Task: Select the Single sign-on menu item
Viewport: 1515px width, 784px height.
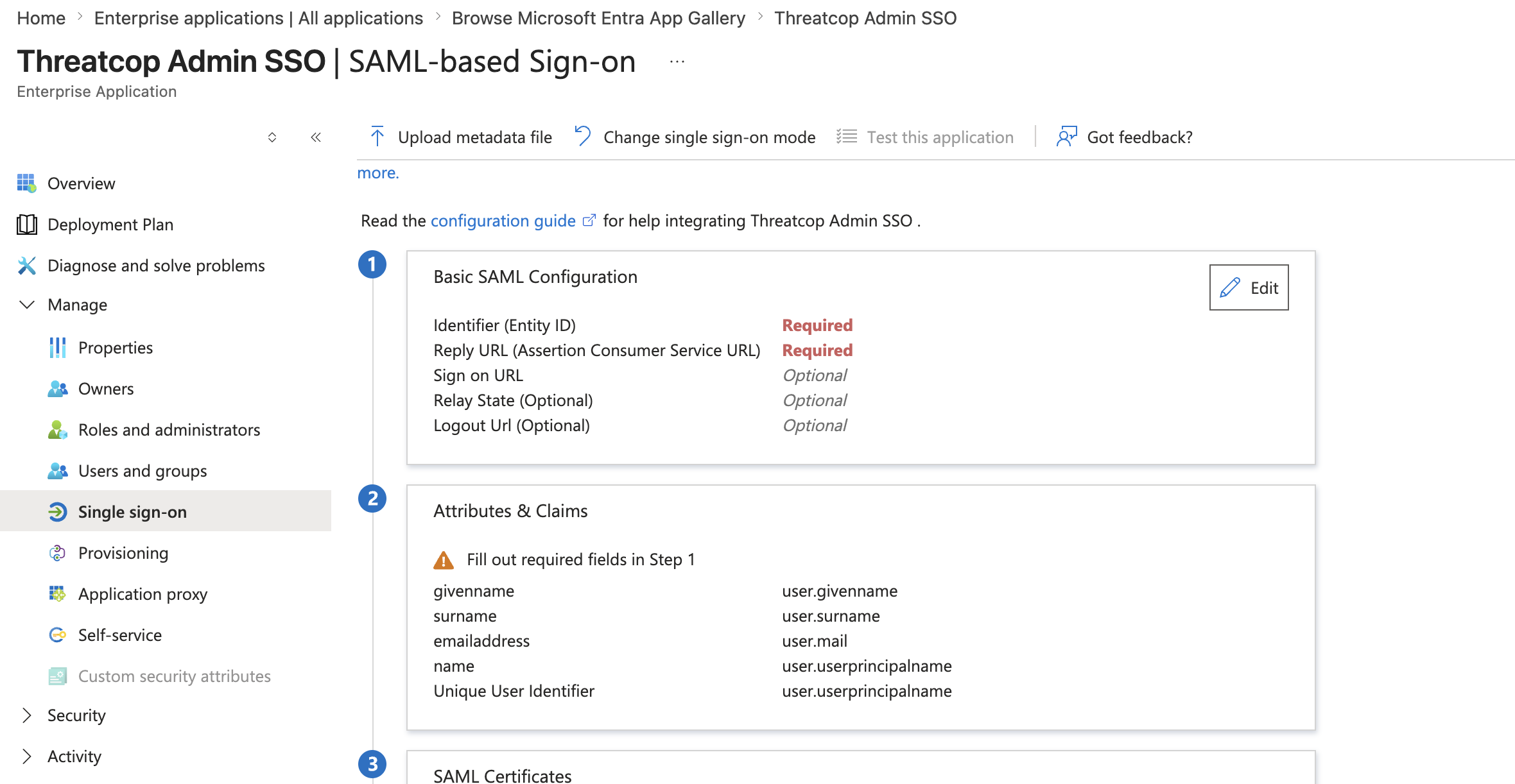Action: coord(166,511)
